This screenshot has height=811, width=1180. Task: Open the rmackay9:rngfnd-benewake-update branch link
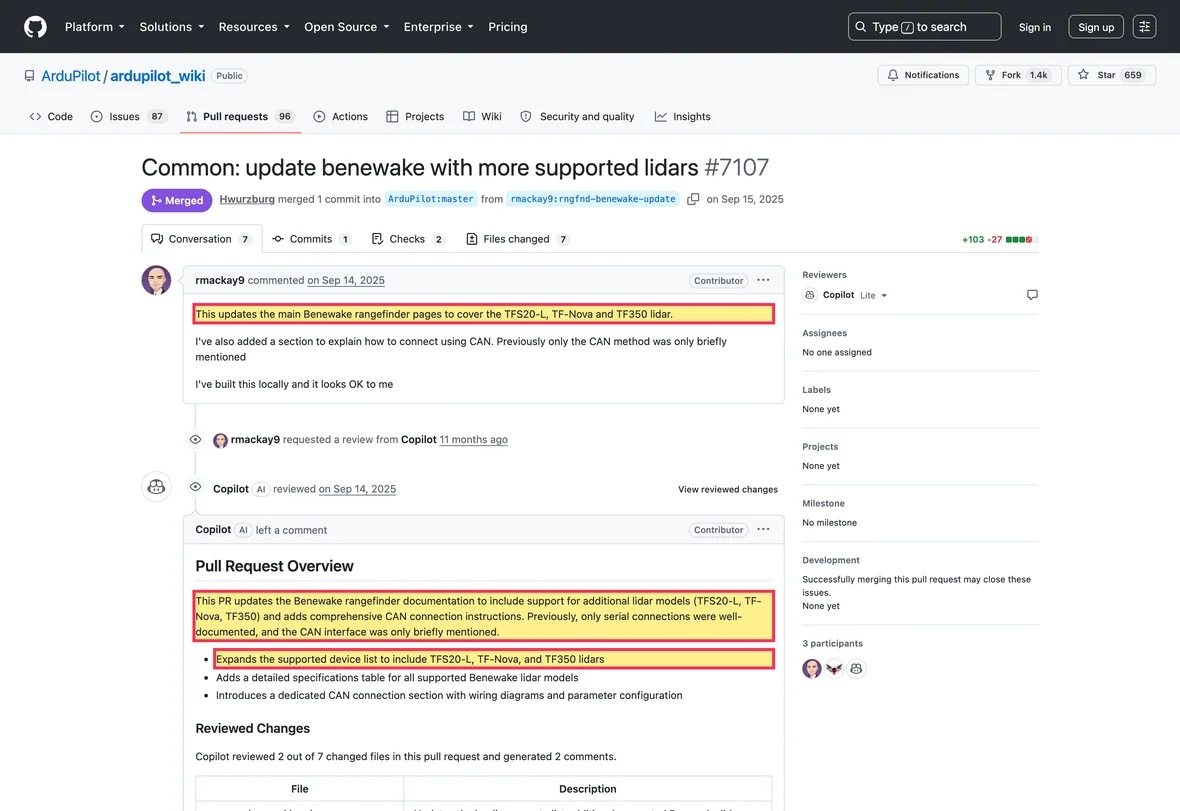pyautogui.click(x=593, y=199)
